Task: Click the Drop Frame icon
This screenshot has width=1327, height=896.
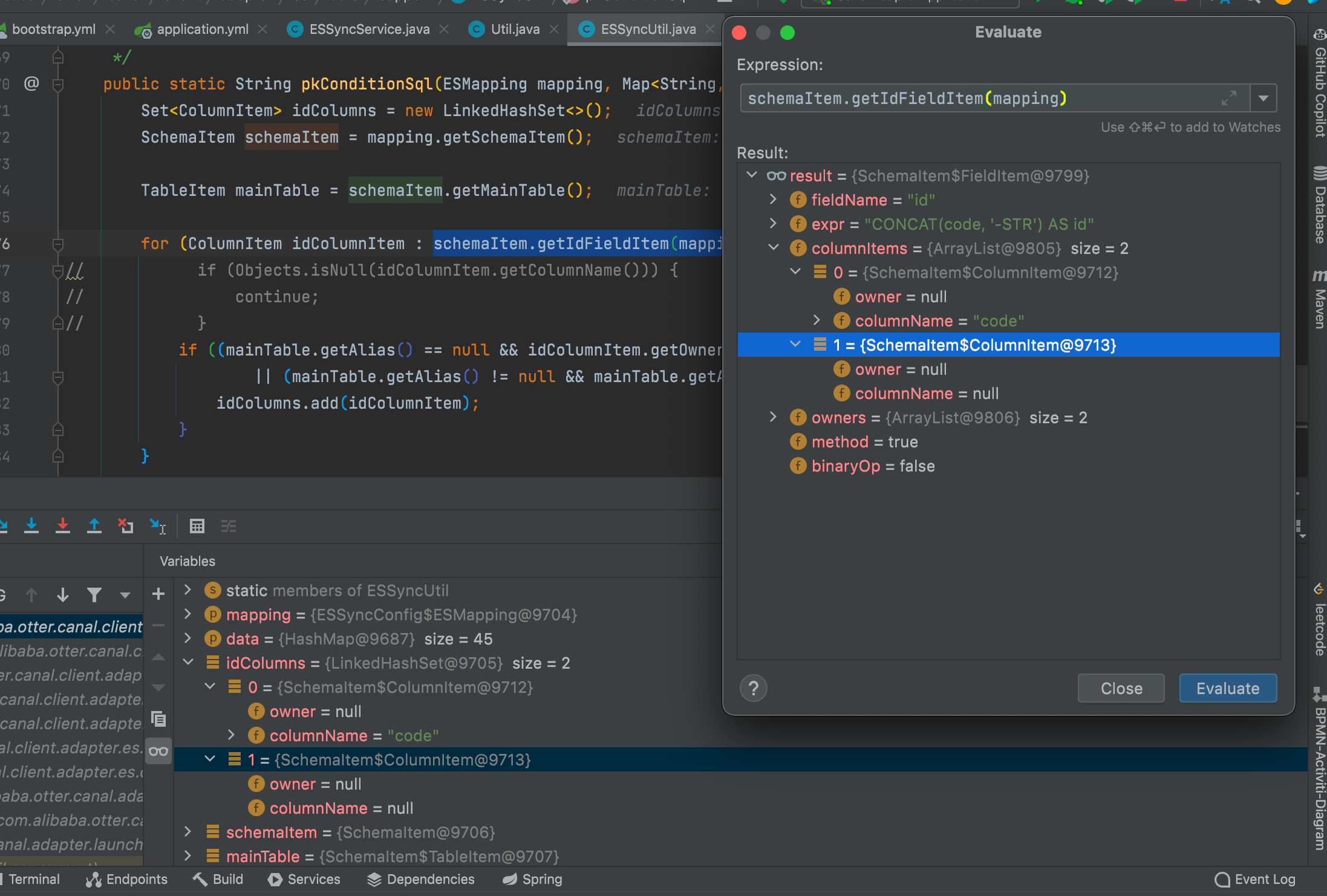Action: coord(126,526)
